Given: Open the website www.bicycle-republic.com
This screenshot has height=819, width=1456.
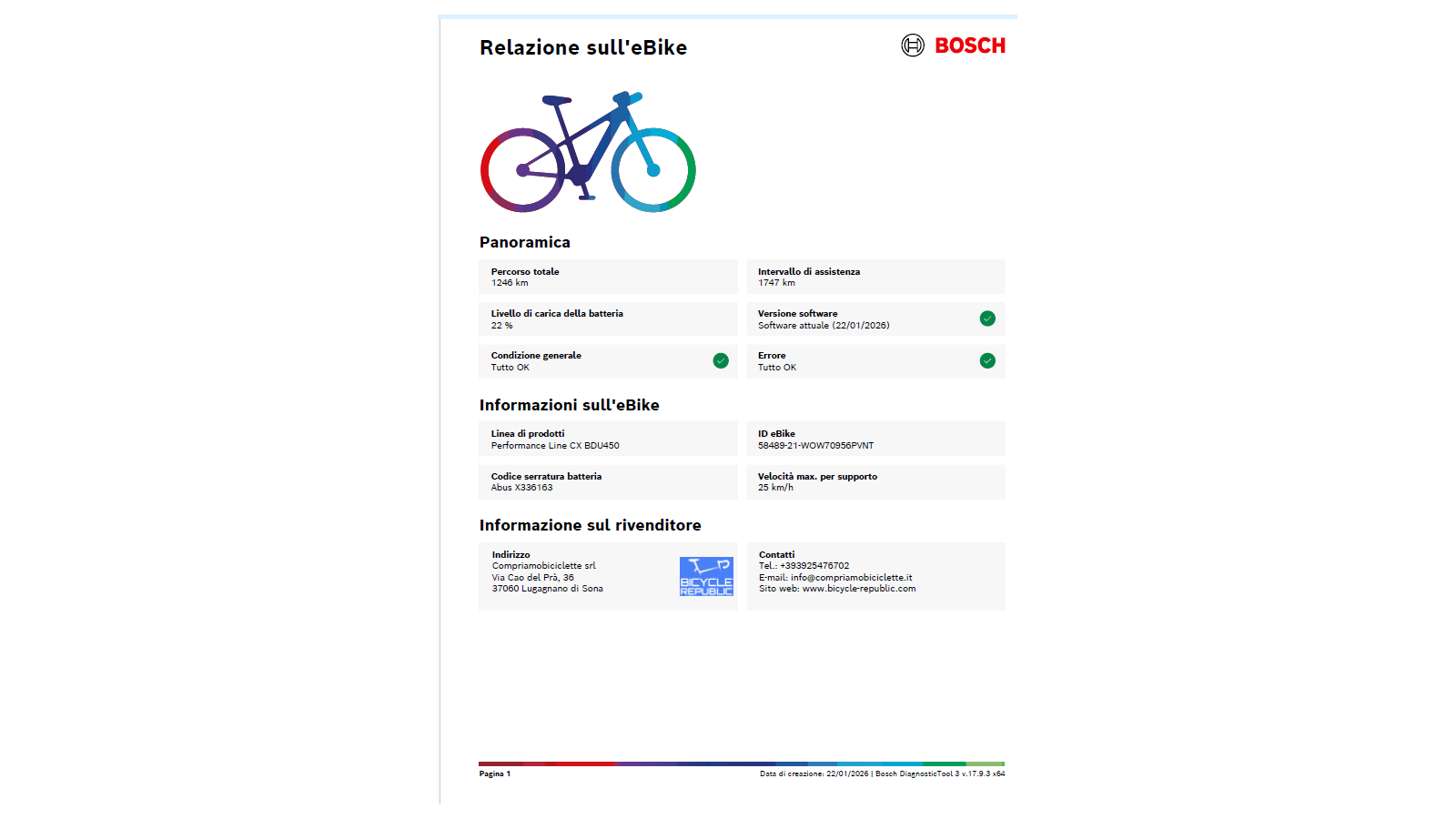Looking at the screenshot, I should click(x=861, y=589).
